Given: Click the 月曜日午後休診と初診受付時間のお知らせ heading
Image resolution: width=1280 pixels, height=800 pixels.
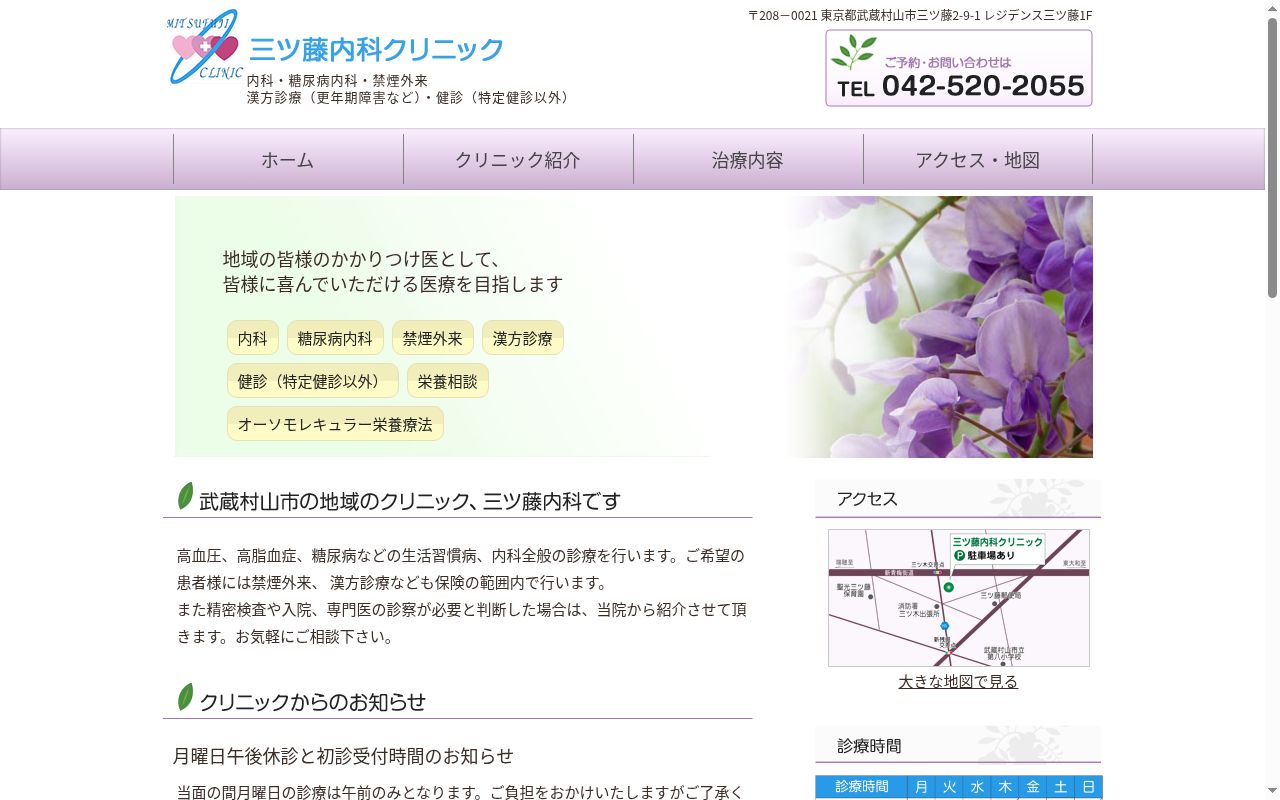Looking at the screenshot, I should (343, 756).
